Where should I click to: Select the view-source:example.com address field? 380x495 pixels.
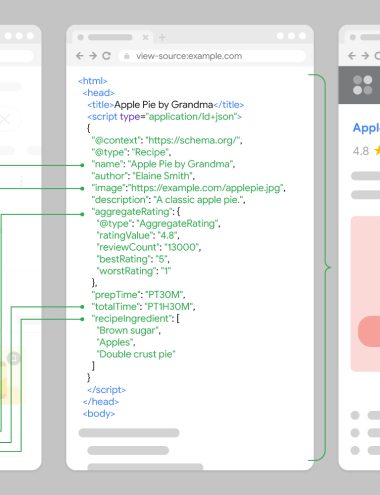click(212, 56)
